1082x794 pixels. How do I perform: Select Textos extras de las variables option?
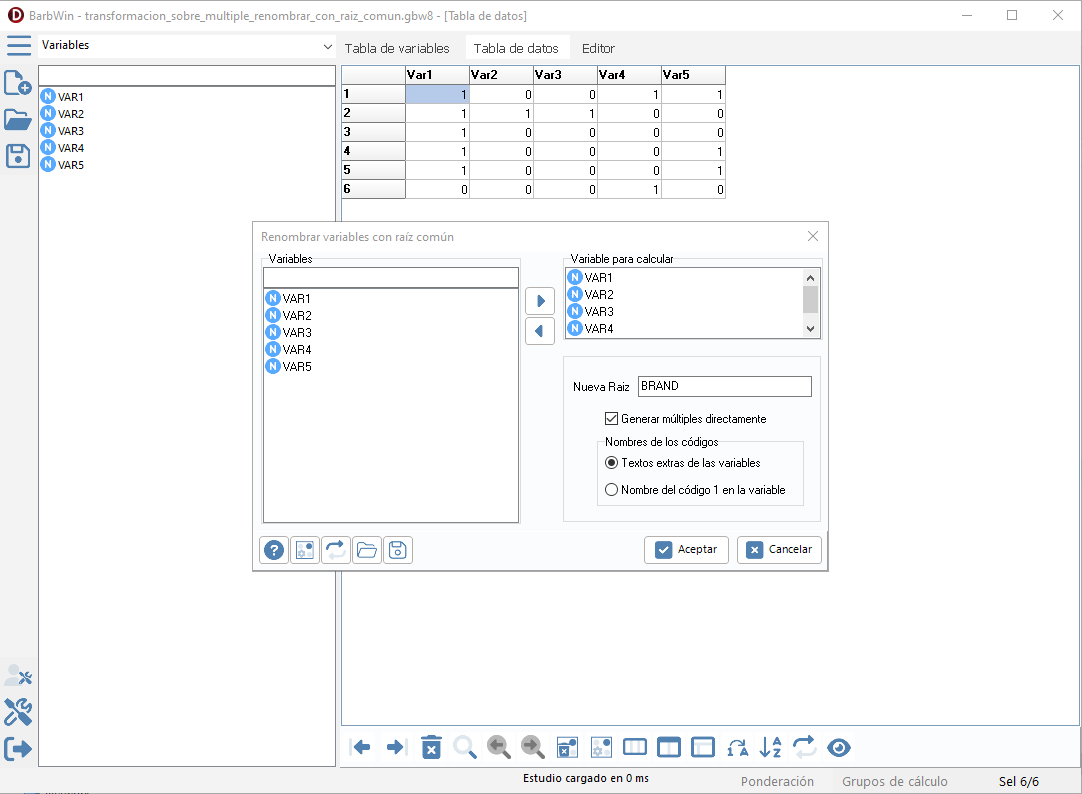click(x=612, y=463)
